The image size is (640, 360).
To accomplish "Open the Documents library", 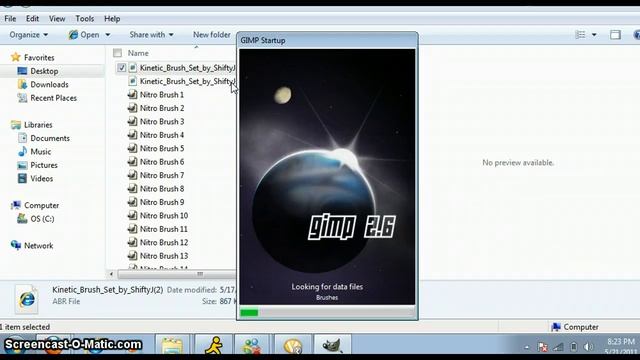I will [50, 138].
